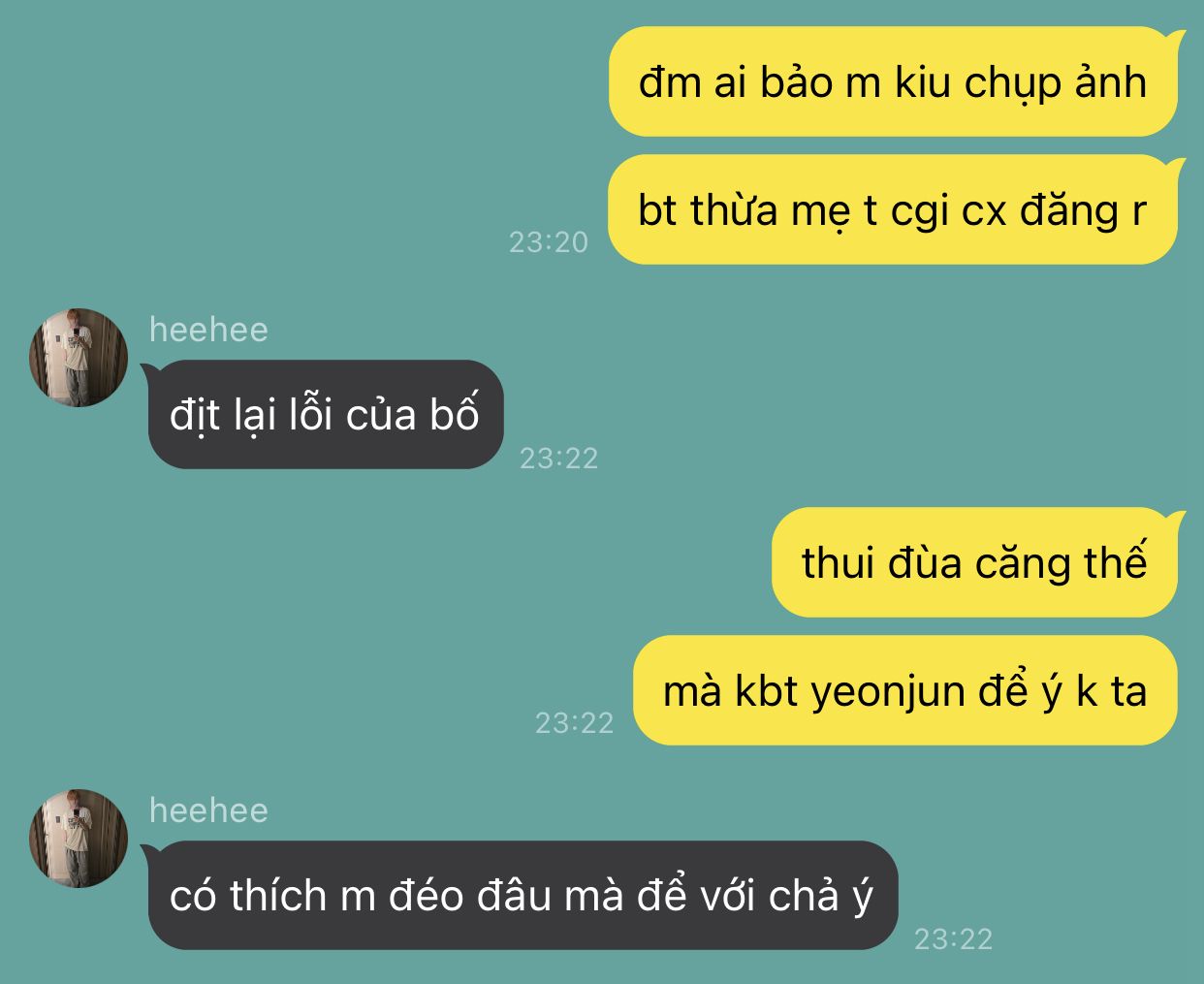Tap heehee's avatar beside the first gray message
The image size is (1204, 984).
(79, 358)
